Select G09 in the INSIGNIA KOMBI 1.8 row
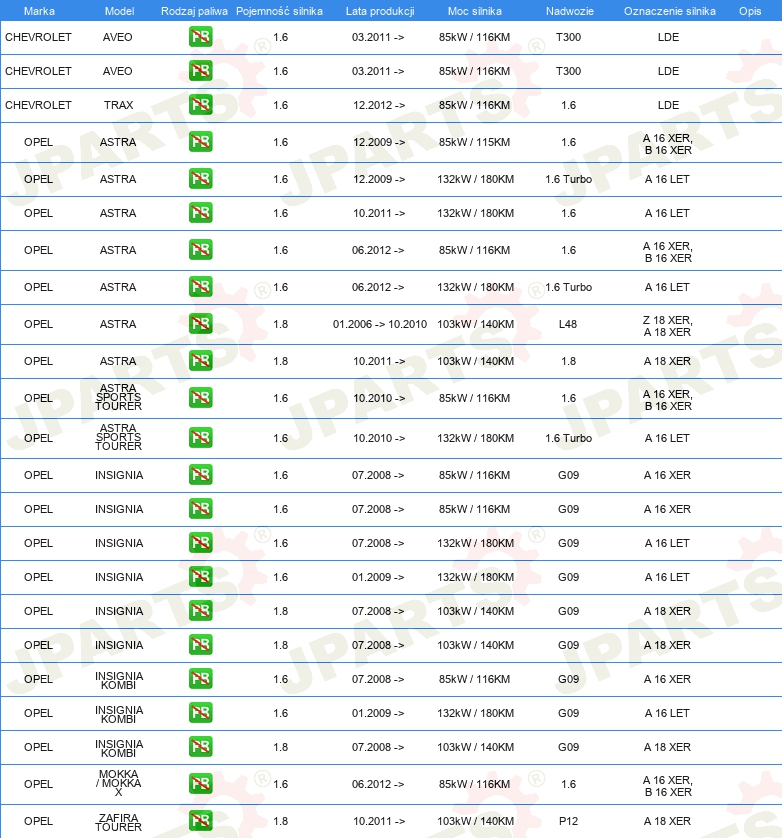 coord(569,747)
